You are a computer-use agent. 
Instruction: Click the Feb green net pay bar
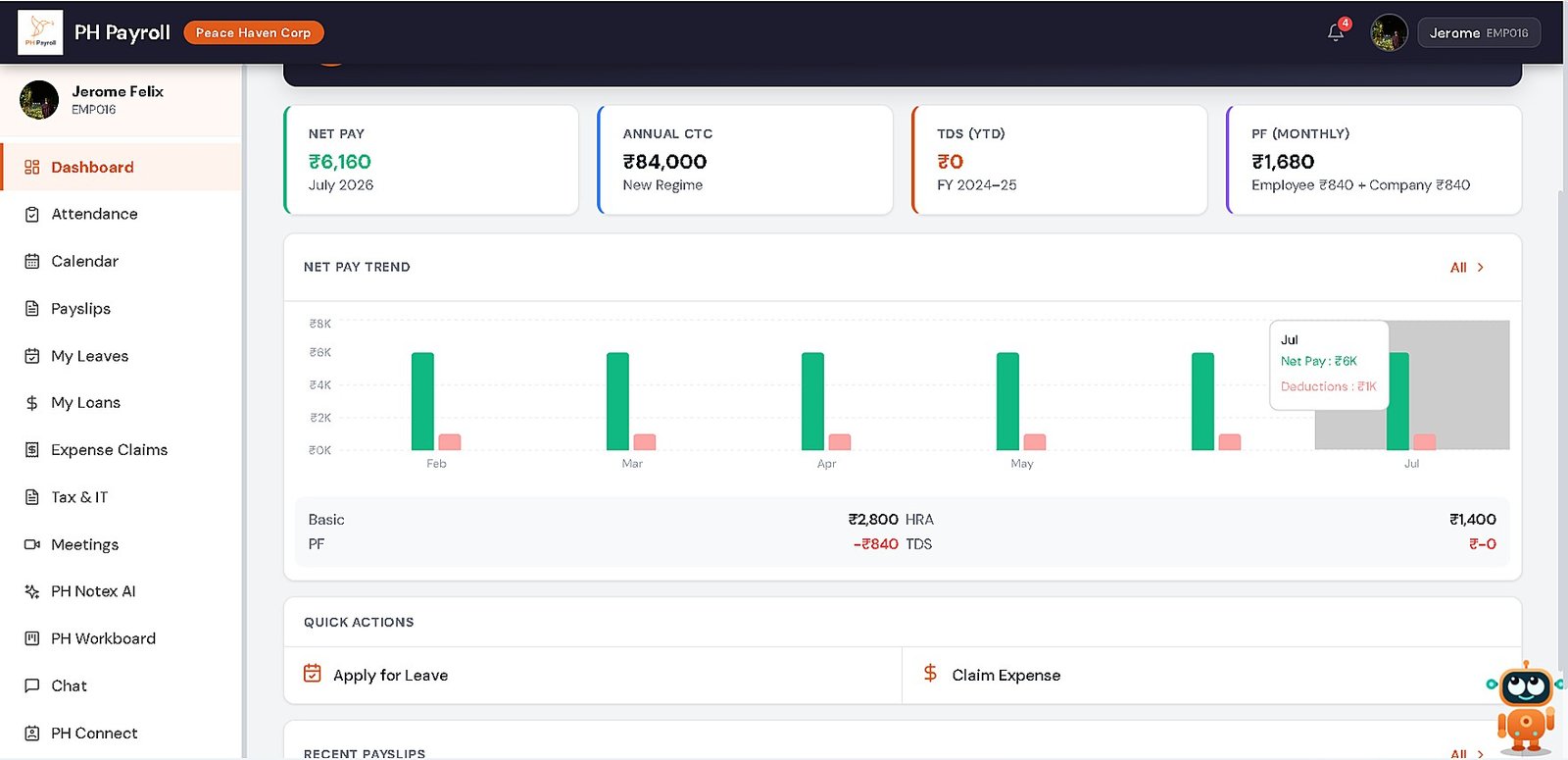click(422, 401)
